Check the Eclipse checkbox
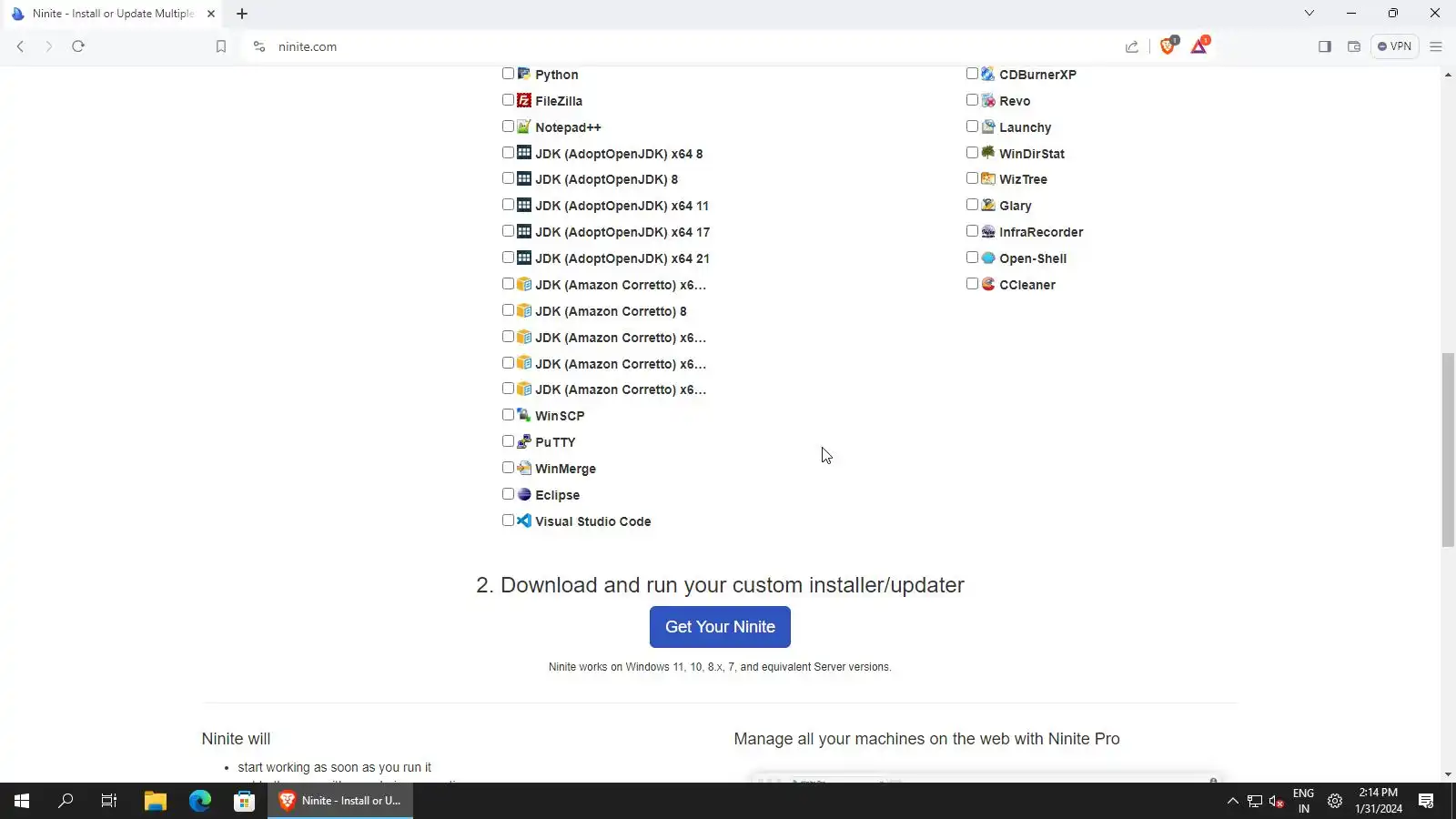1456x819 pixels. click(x=508, y=494)
